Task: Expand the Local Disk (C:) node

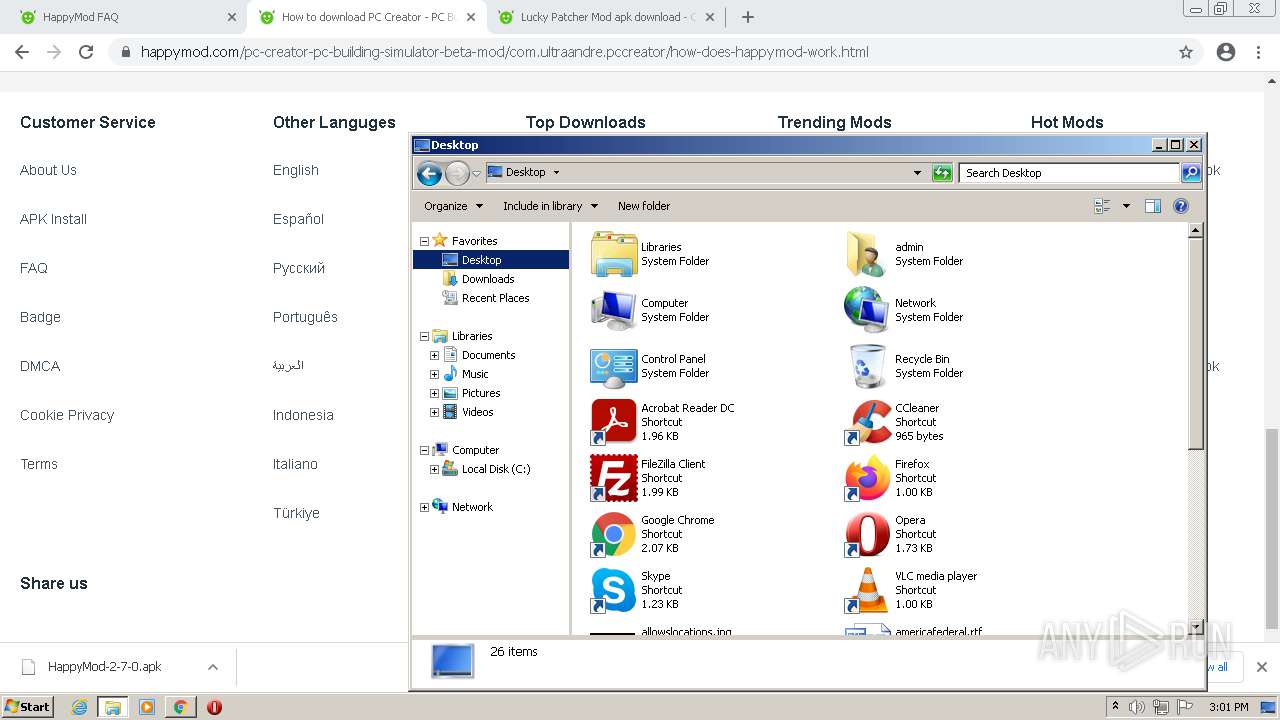Action: click(434, 469)
